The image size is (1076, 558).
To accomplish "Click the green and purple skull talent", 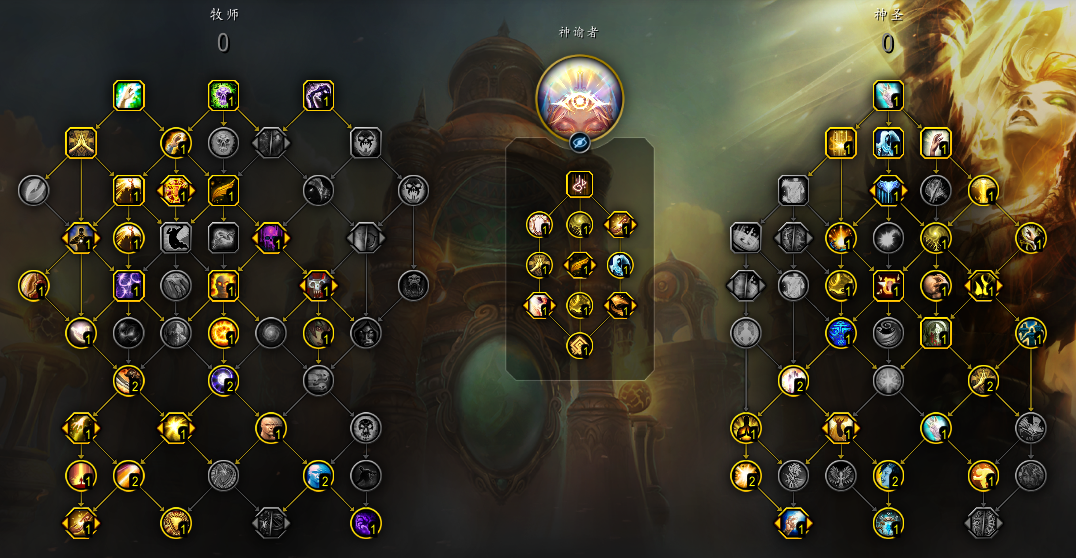I will [223, 95].
